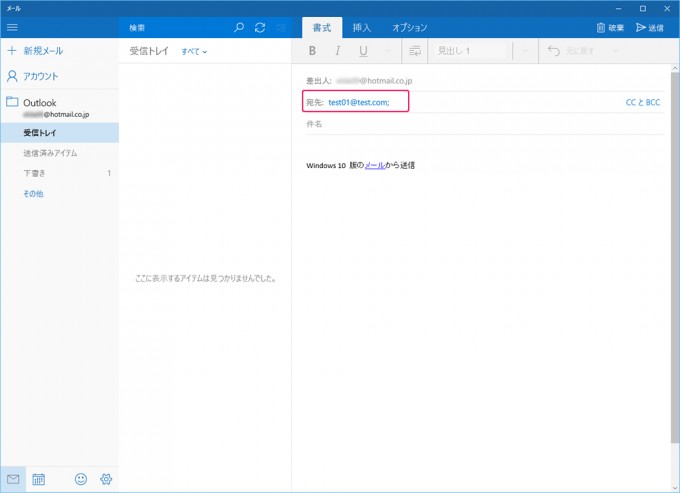Open font formatting dropdown arrow
The width and height of the screenshot is (680, 493).
(389, 51)
